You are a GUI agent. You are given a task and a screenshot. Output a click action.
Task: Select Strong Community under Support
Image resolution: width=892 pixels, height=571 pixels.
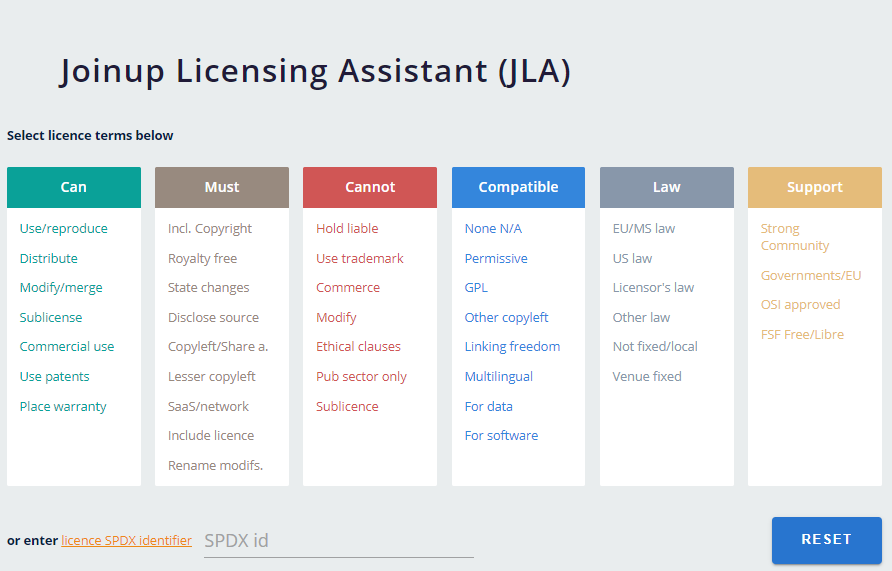795,237
